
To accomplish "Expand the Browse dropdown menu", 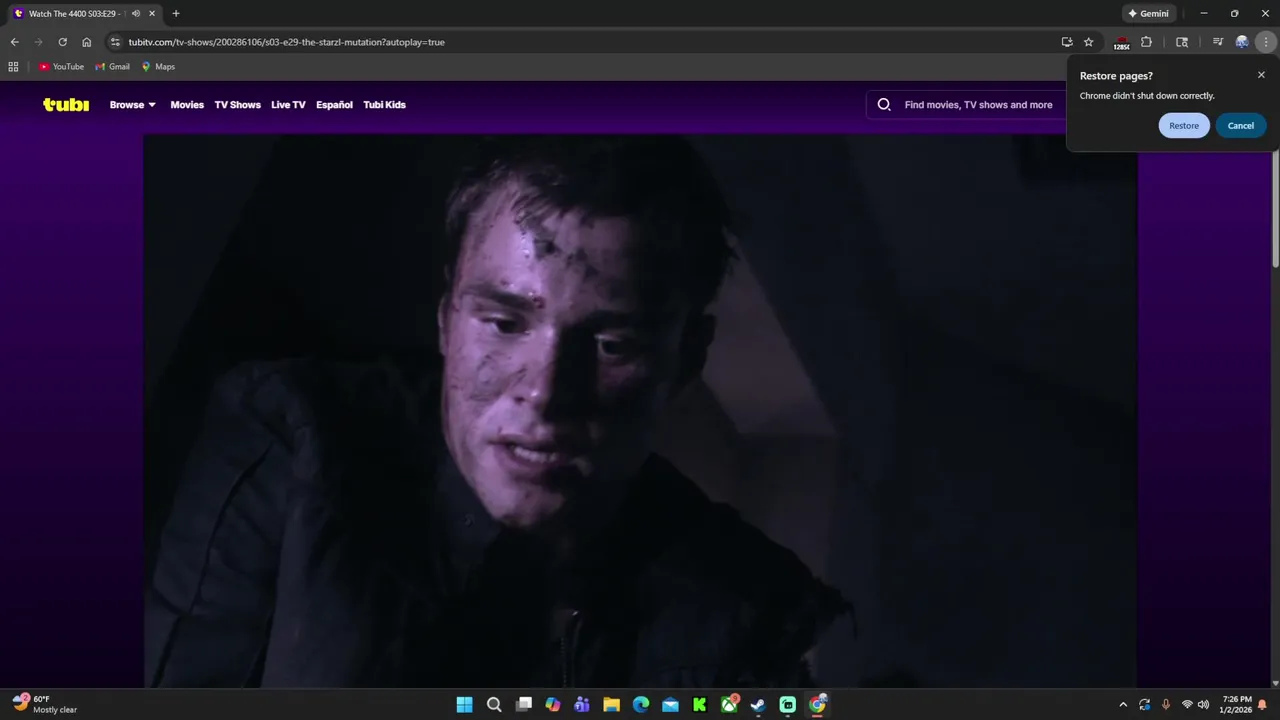I will 133,104.
